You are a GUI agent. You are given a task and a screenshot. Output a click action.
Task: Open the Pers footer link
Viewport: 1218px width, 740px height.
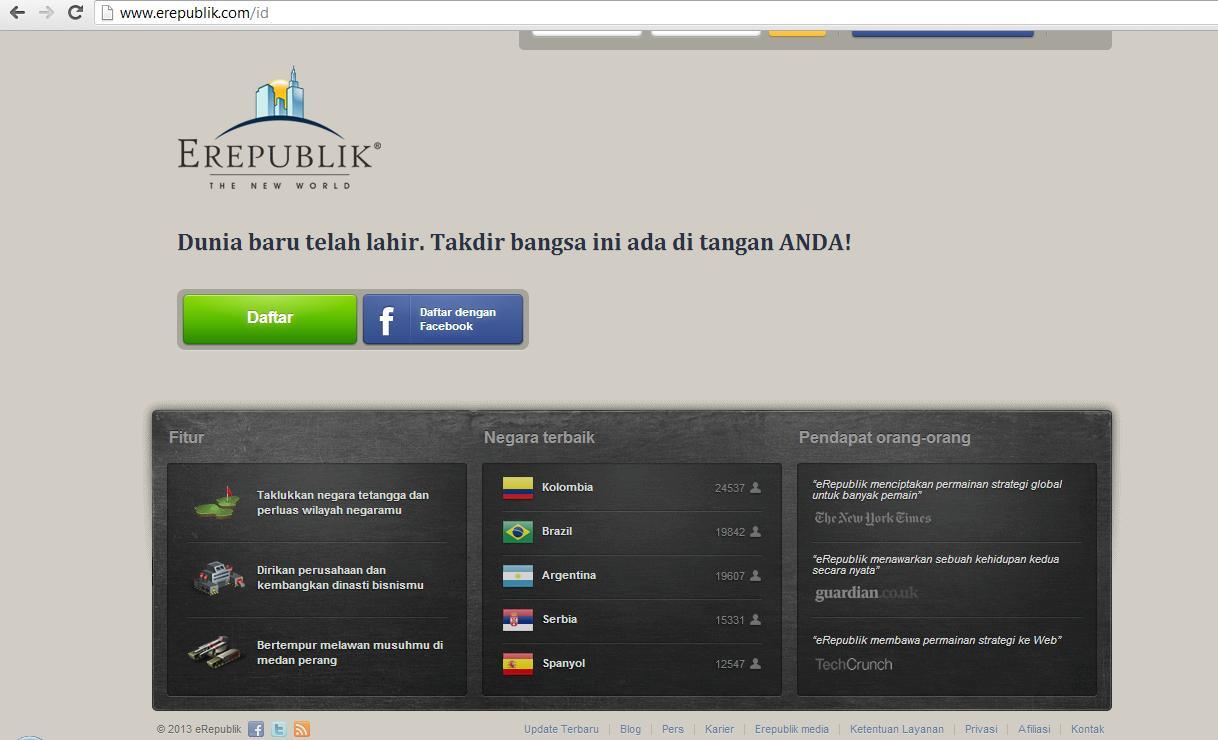tap(673, 729)
